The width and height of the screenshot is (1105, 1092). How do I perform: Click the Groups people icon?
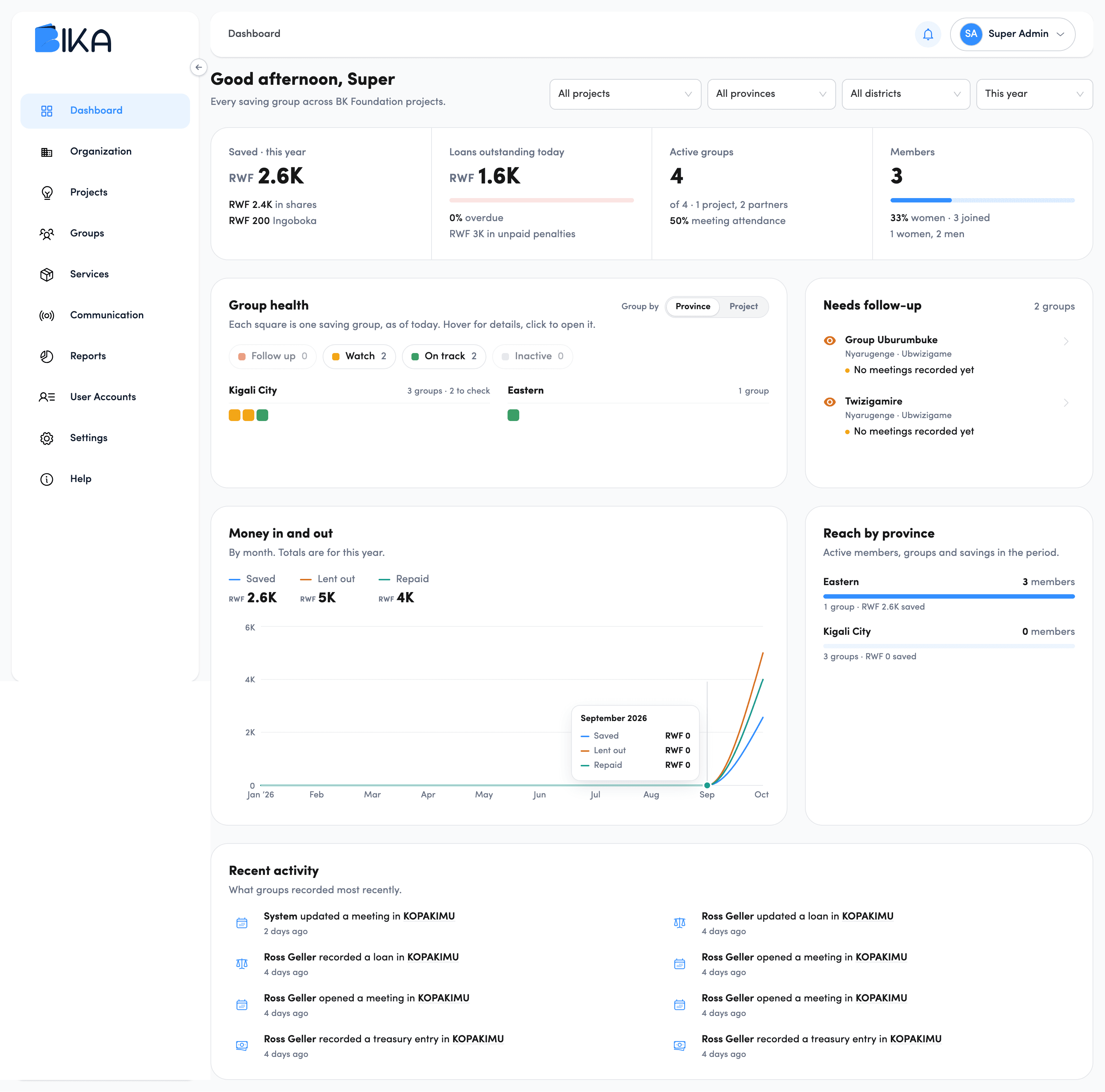click(47, 234)
